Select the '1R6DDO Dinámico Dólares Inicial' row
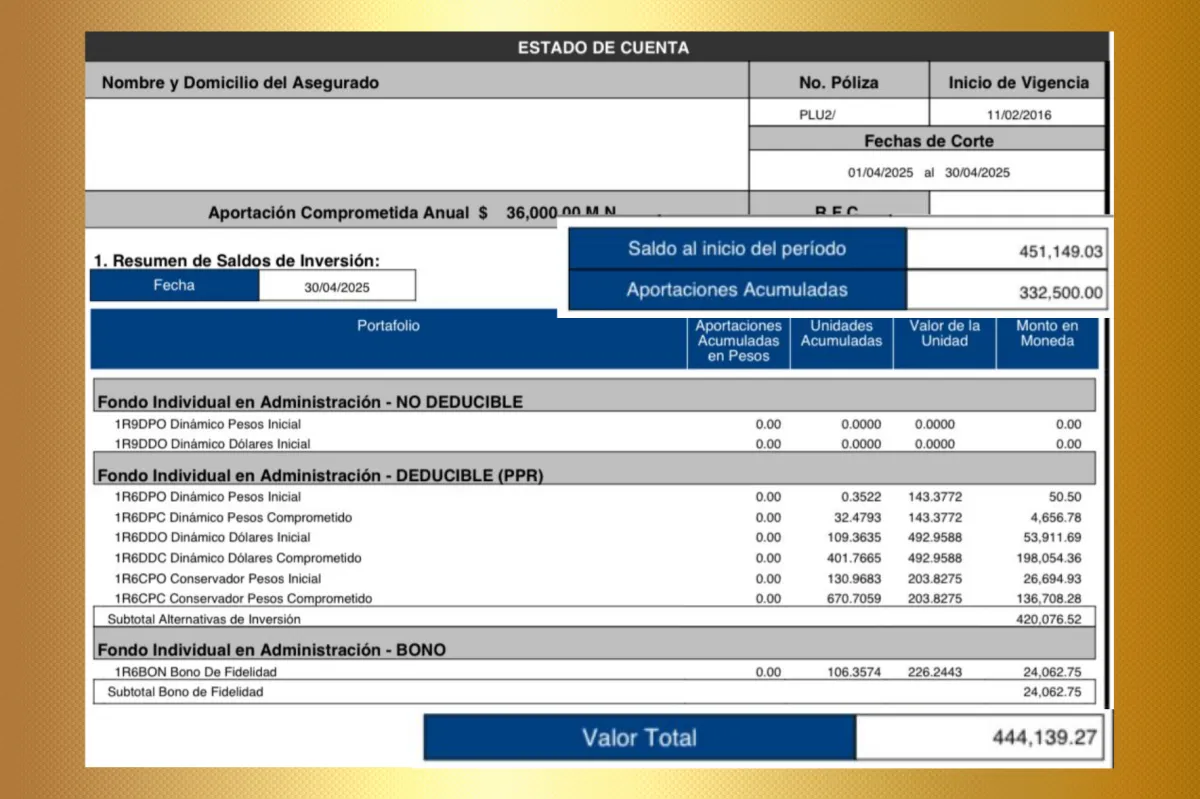The height and width of the screenshot is (799, 1200). pyautogui.click(x=594, y=538)
